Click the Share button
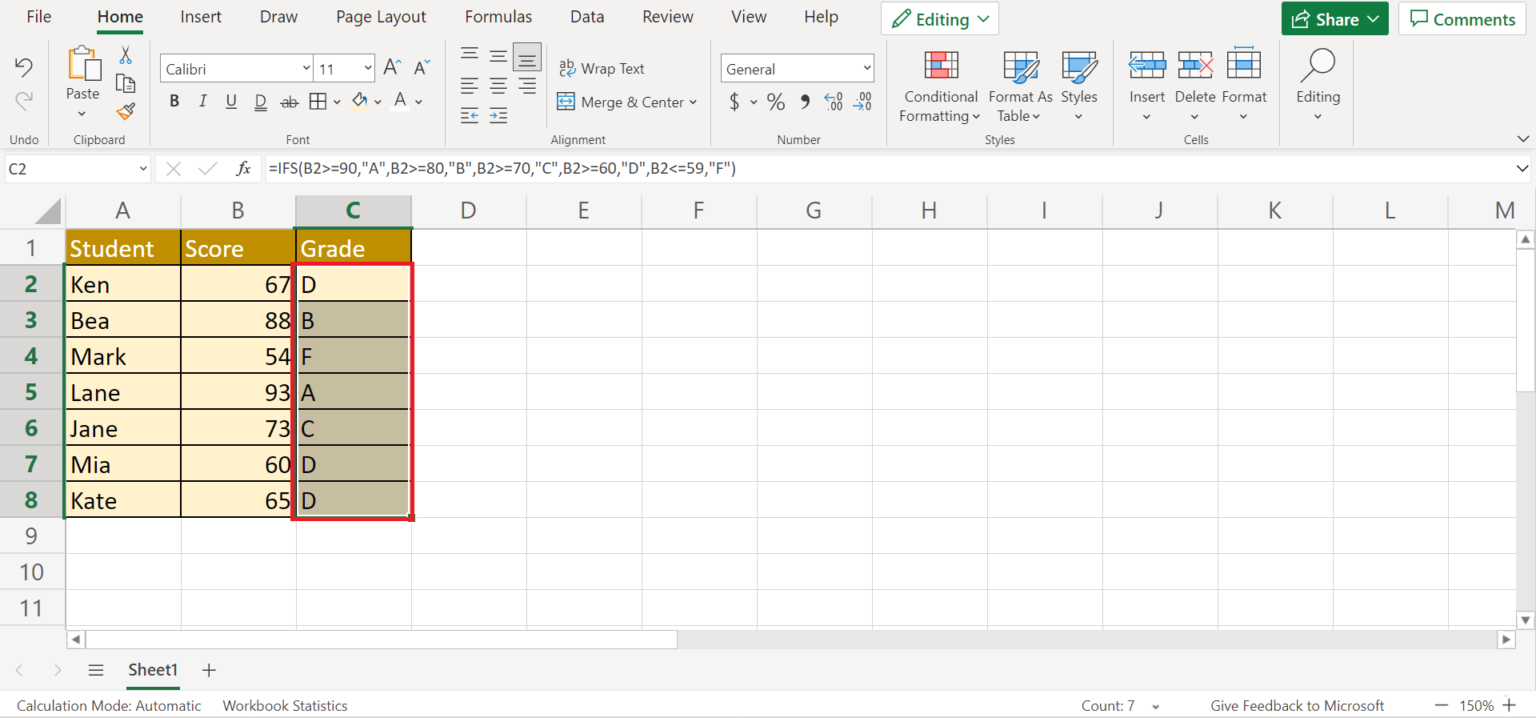The width and height of the screenshot is (1536, 718). [x=1334, y=18]
